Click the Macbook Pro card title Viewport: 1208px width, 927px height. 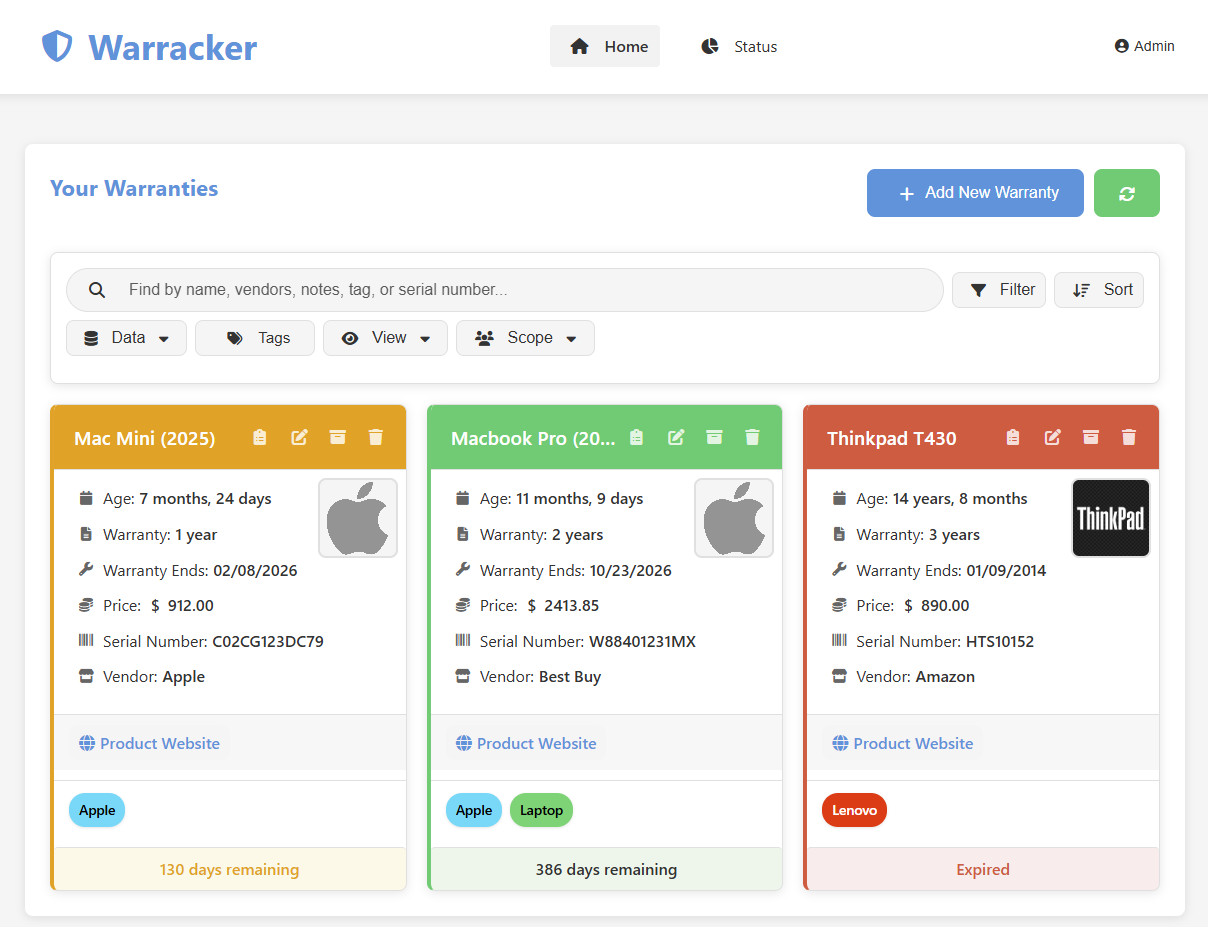(x=533, y=438)
